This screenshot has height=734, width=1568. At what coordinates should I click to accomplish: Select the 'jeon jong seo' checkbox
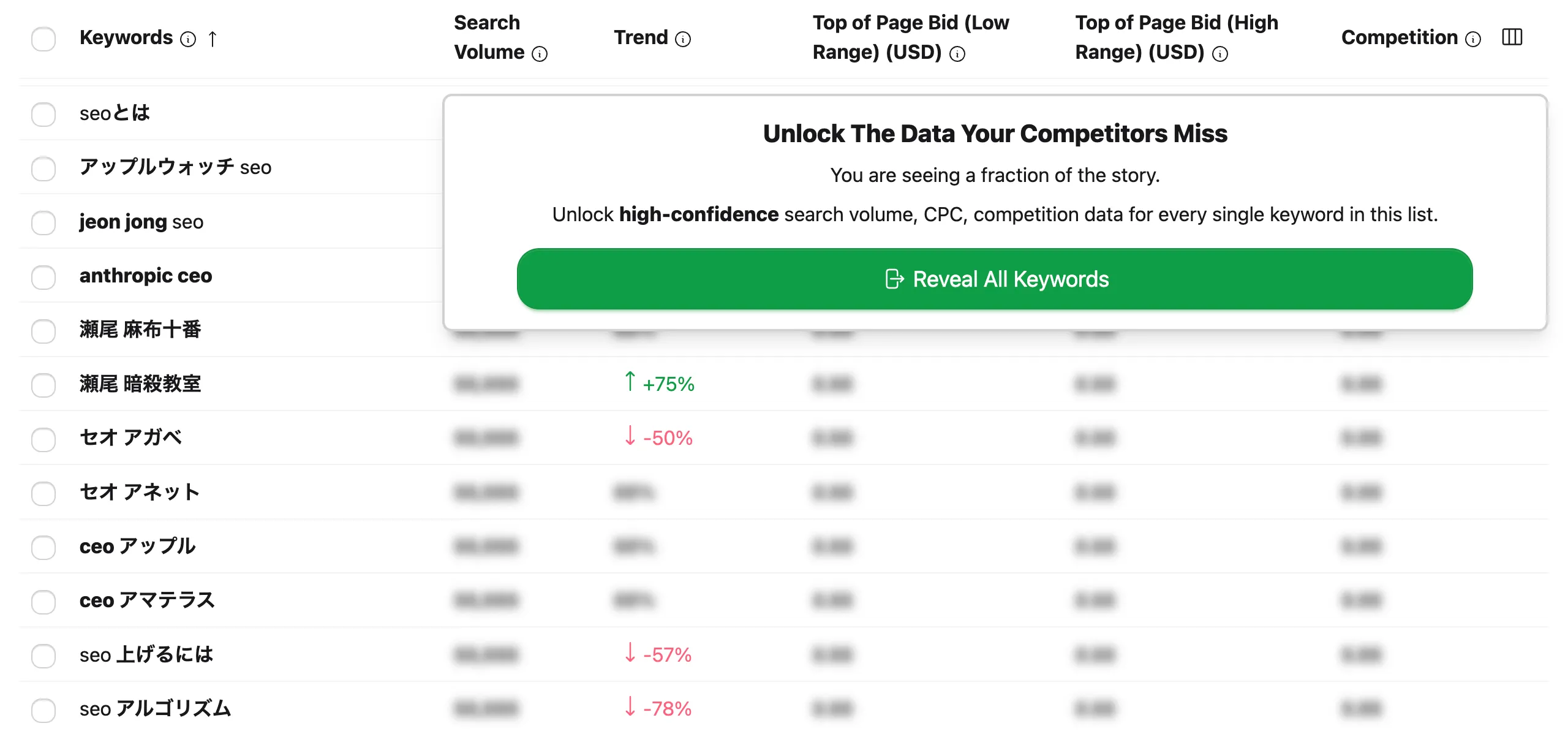[x=43, y=223]
